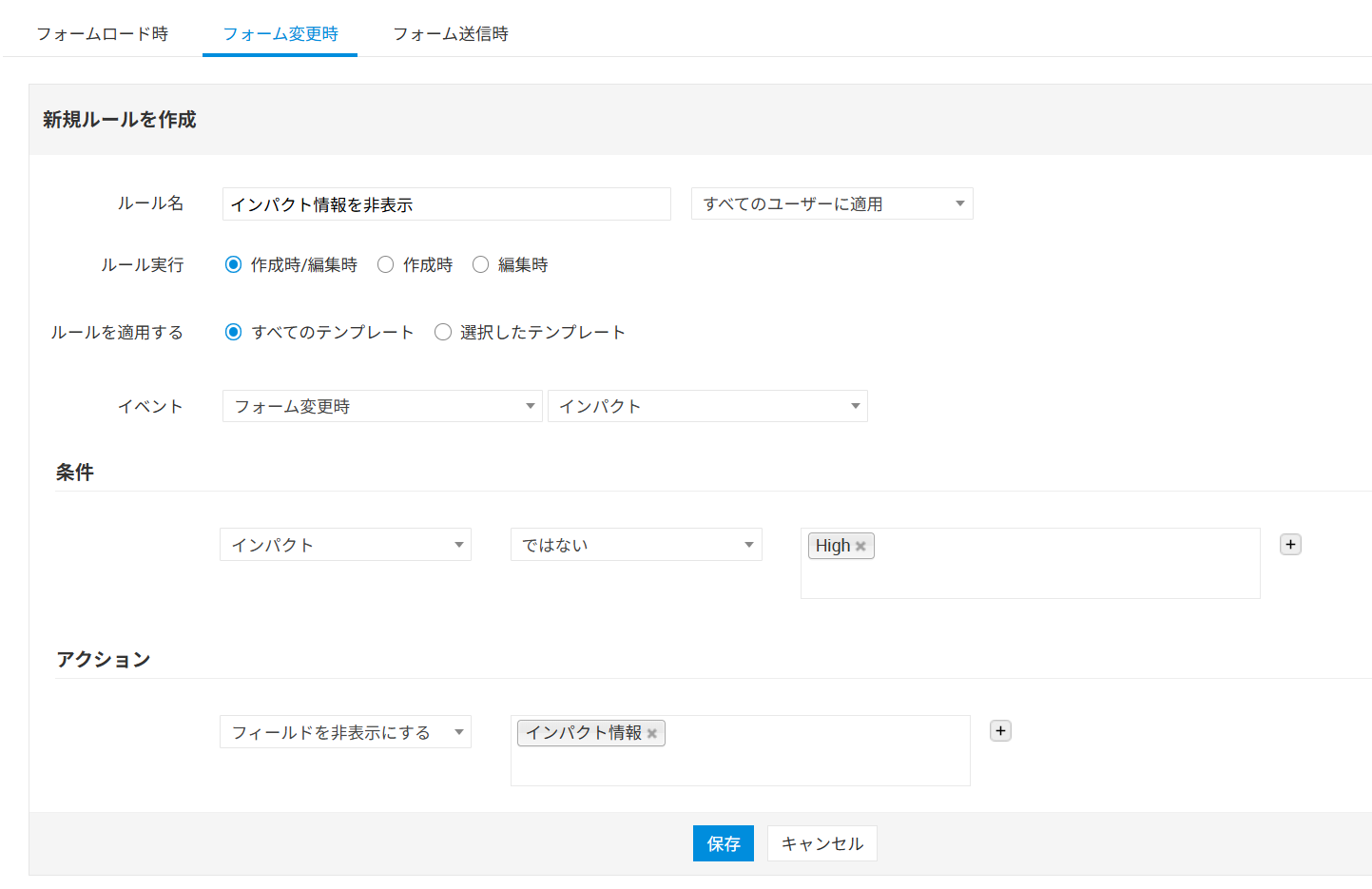Open the ではない operator dropdown
Image resolution: width=1372 pixels, height=889 pixels.
(x=636, y=545)
